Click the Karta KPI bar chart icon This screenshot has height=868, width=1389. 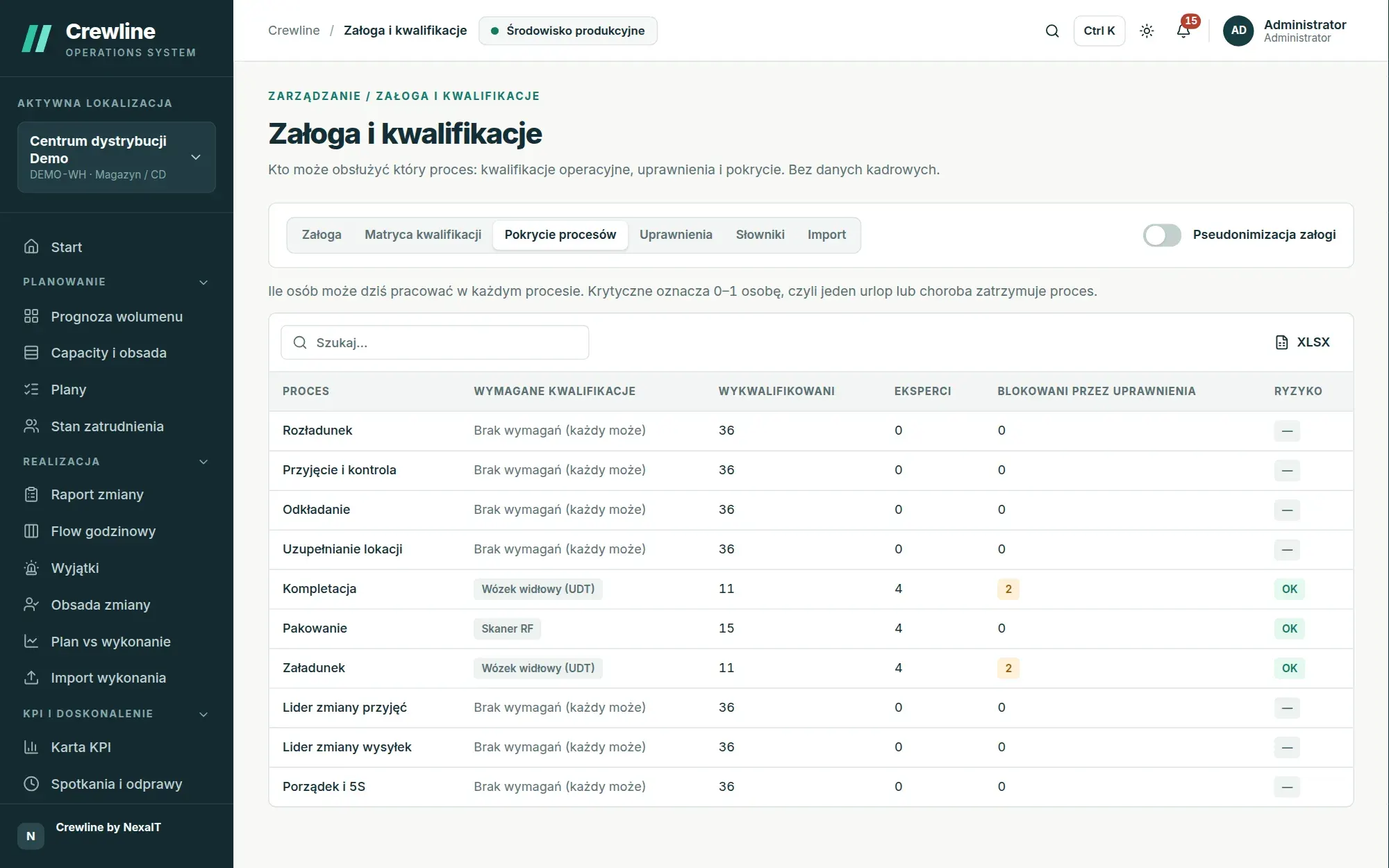click(31, 747)
